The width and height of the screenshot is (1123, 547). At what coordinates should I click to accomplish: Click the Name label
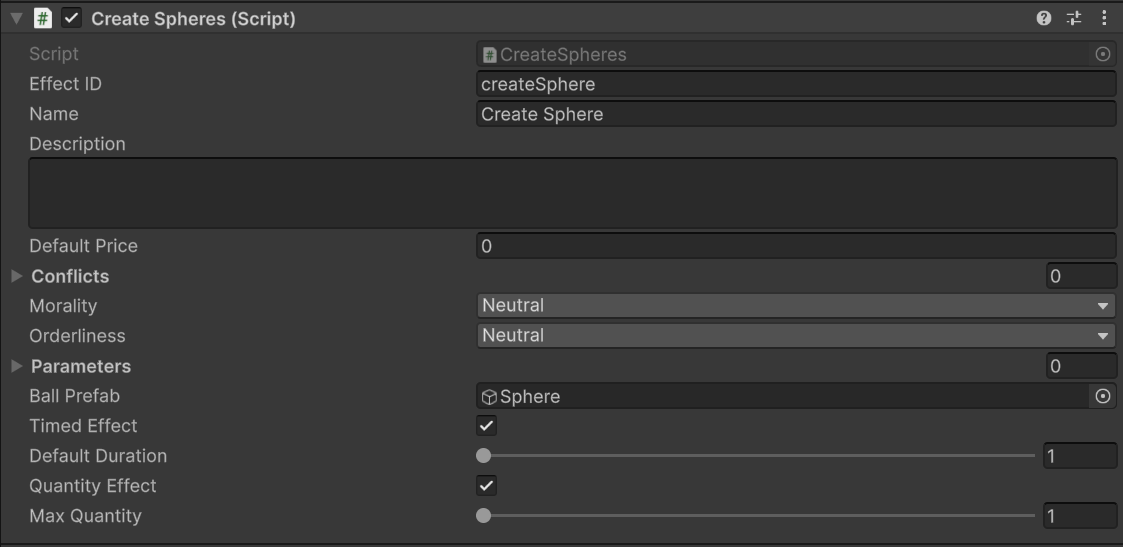tap(54, 115)
